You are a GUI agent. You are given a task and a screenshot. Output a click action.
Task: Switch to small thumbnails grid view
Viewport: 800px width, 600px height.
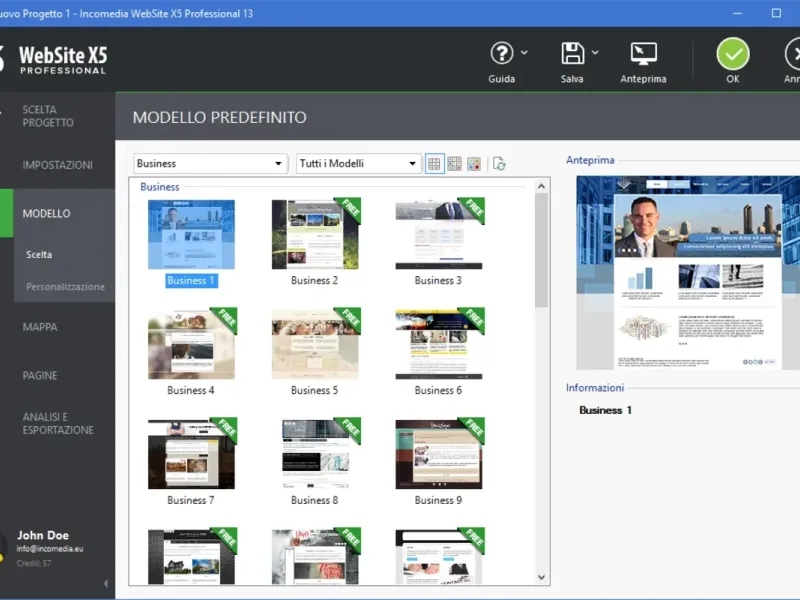[454, 164]
